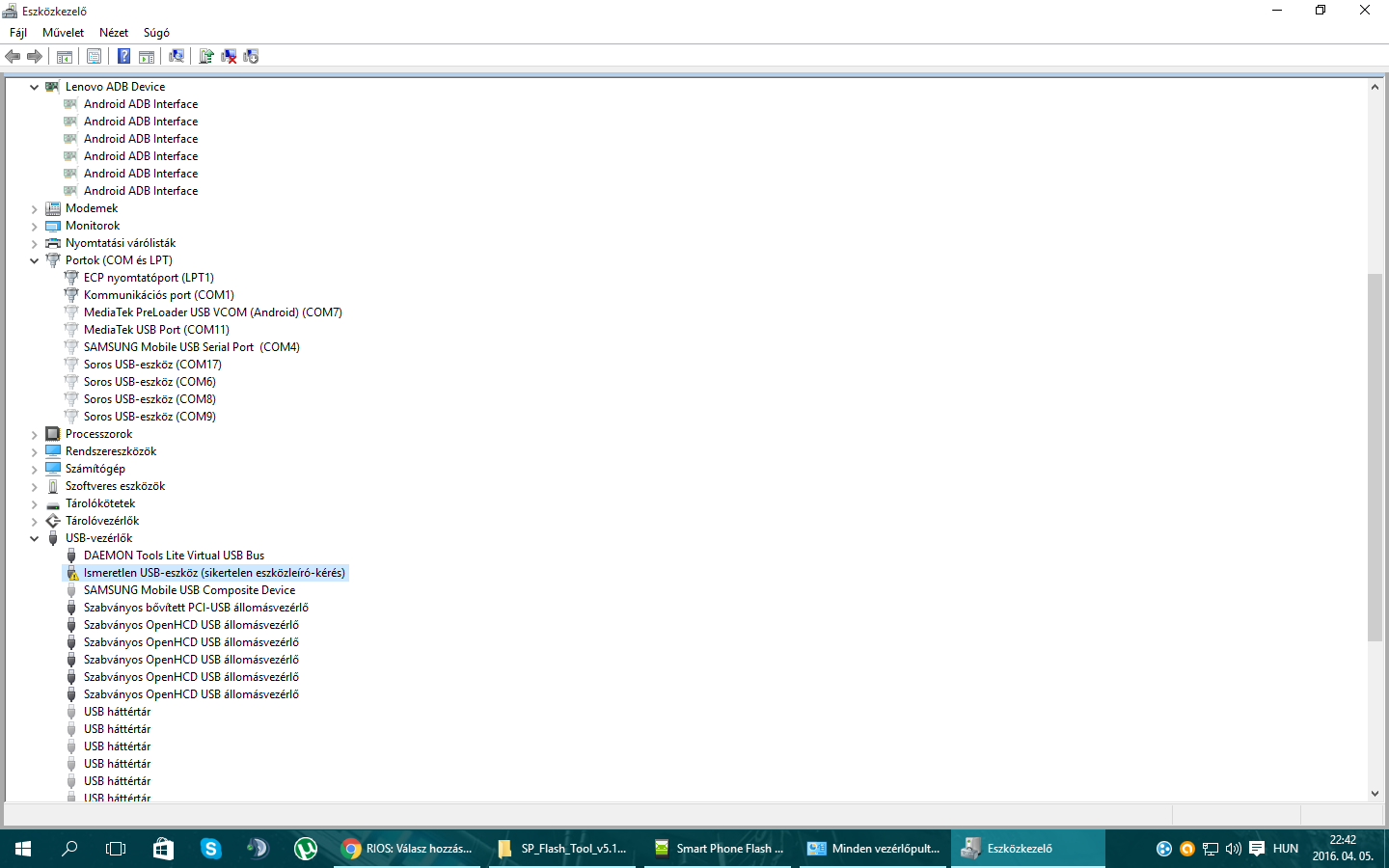The height and width of the screenshot is (868, 1389).
Task: Collapse the USB-vezérlők node
Action: 35,538
